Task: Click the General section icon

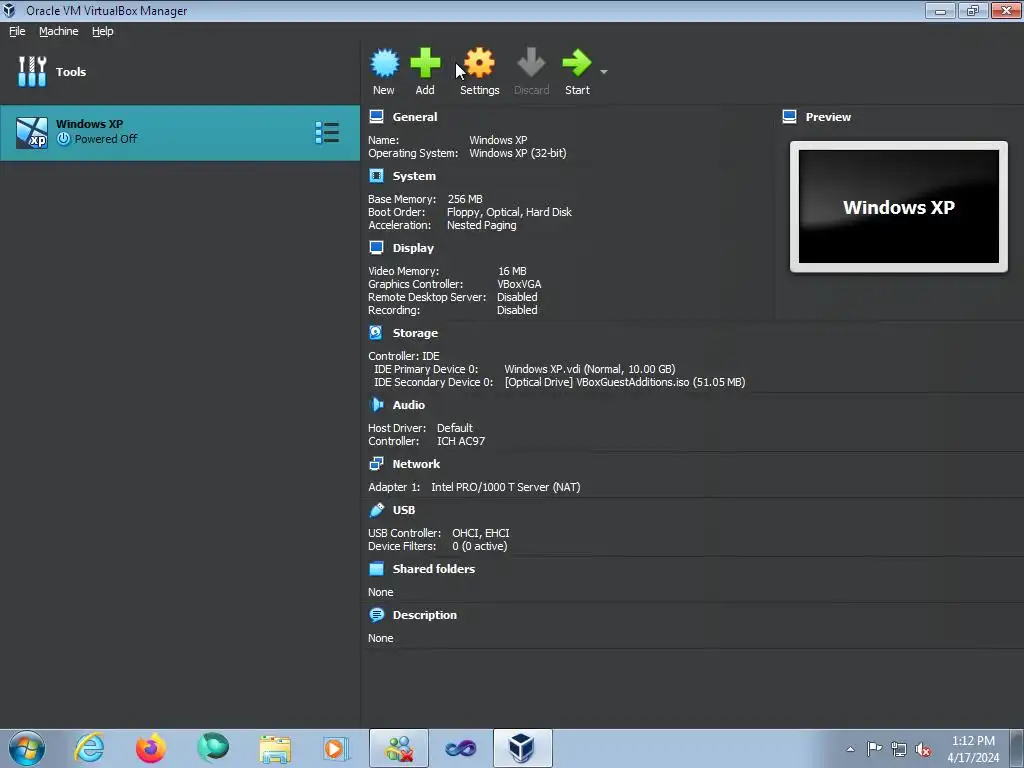Action: coord(376,117)
